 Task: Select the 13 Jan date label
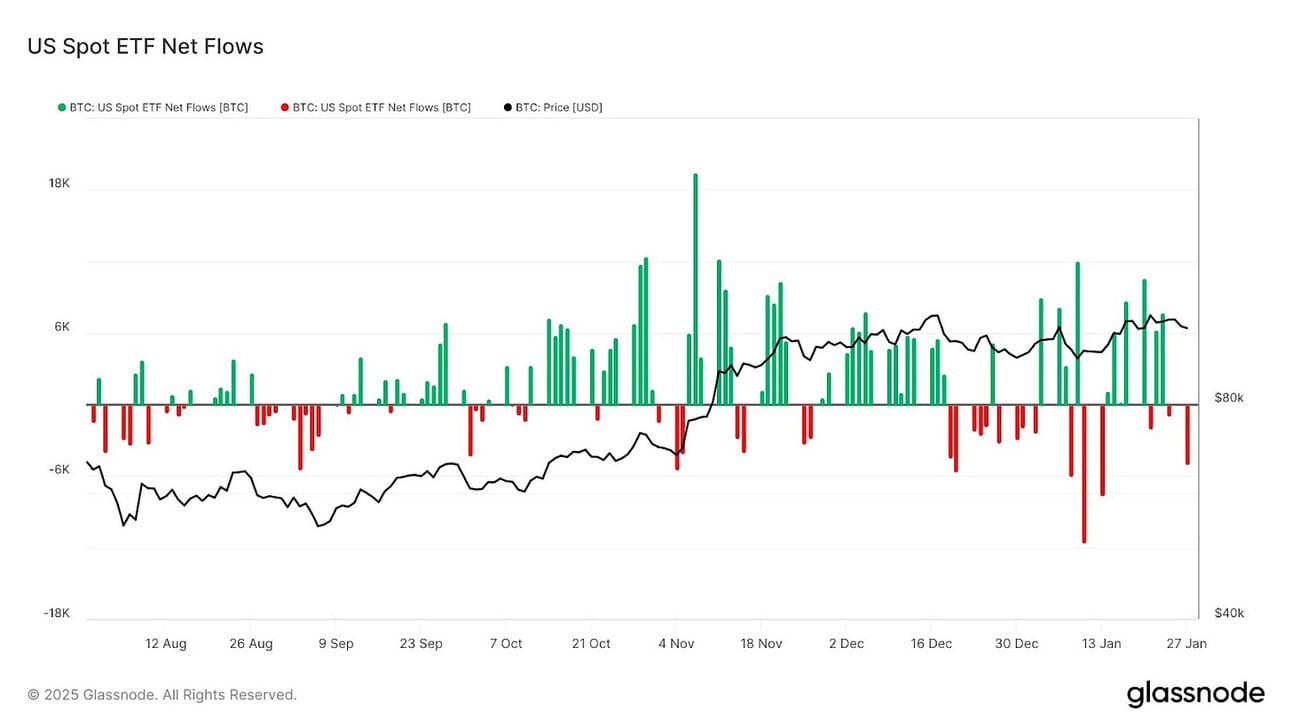tap(1101, 644)
